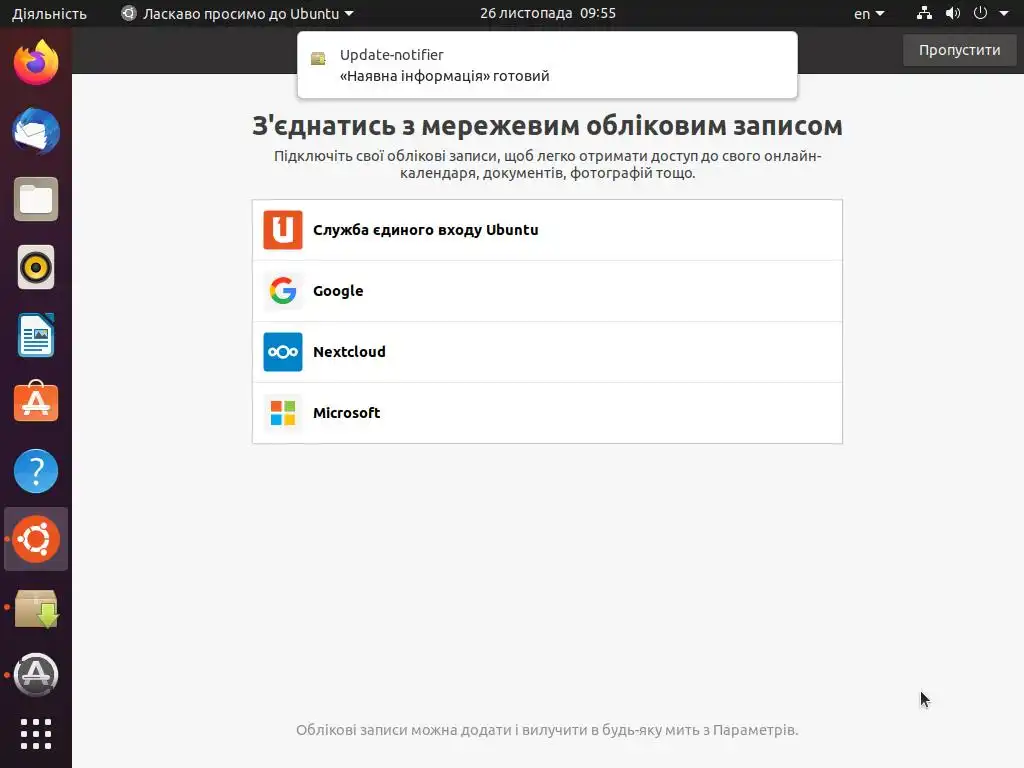Show applications grid in dock
This screenshot has width=1024, height=768.
pyautogui.click(x=36, y=734)
